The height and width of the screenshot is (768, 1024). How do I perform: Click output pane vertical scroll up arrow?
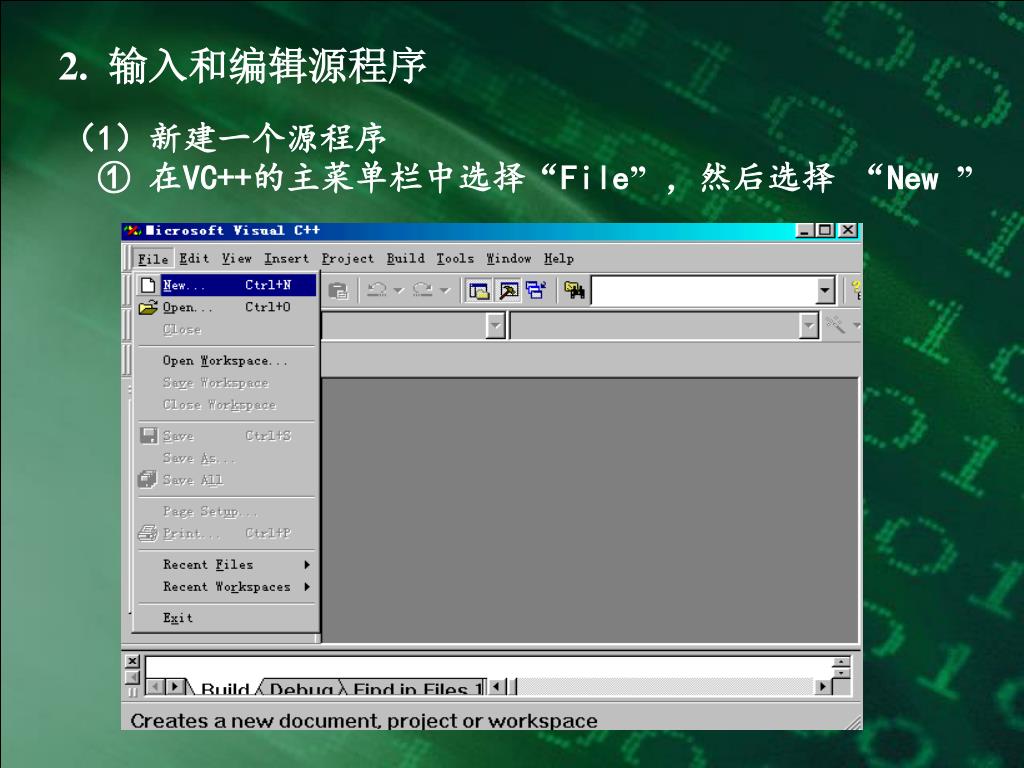point(841,662)
